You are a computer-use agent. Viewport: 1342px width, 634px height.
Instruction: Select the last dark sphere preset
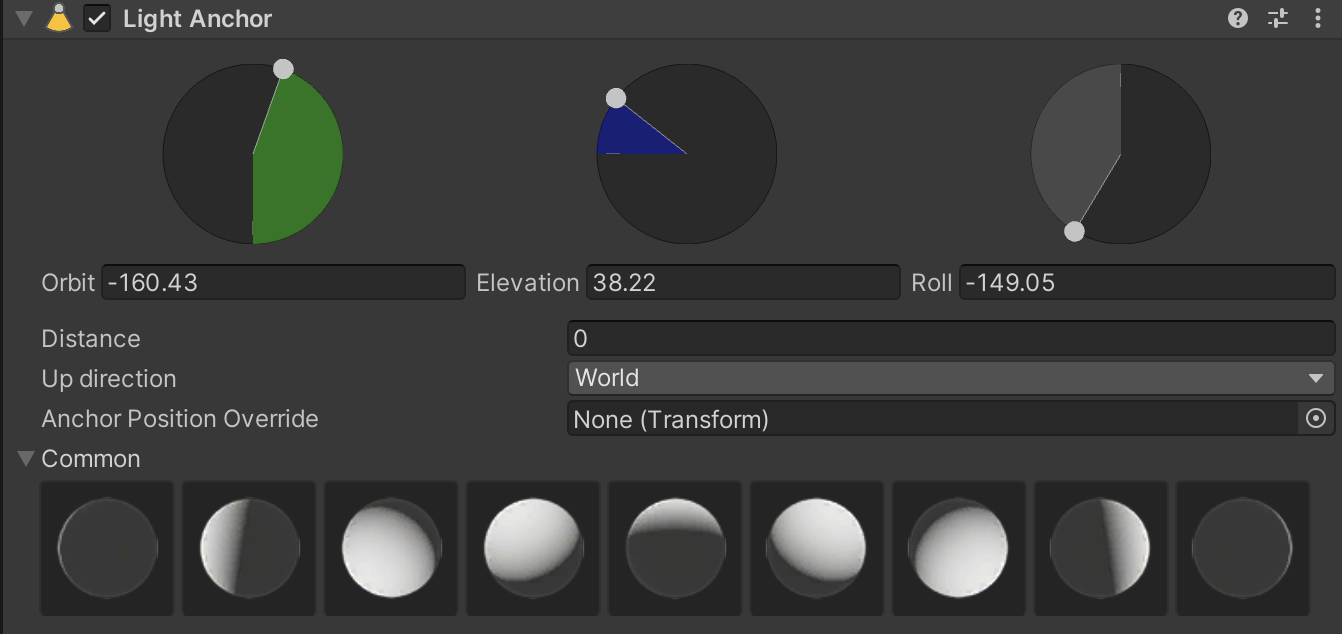(1242, 548)
